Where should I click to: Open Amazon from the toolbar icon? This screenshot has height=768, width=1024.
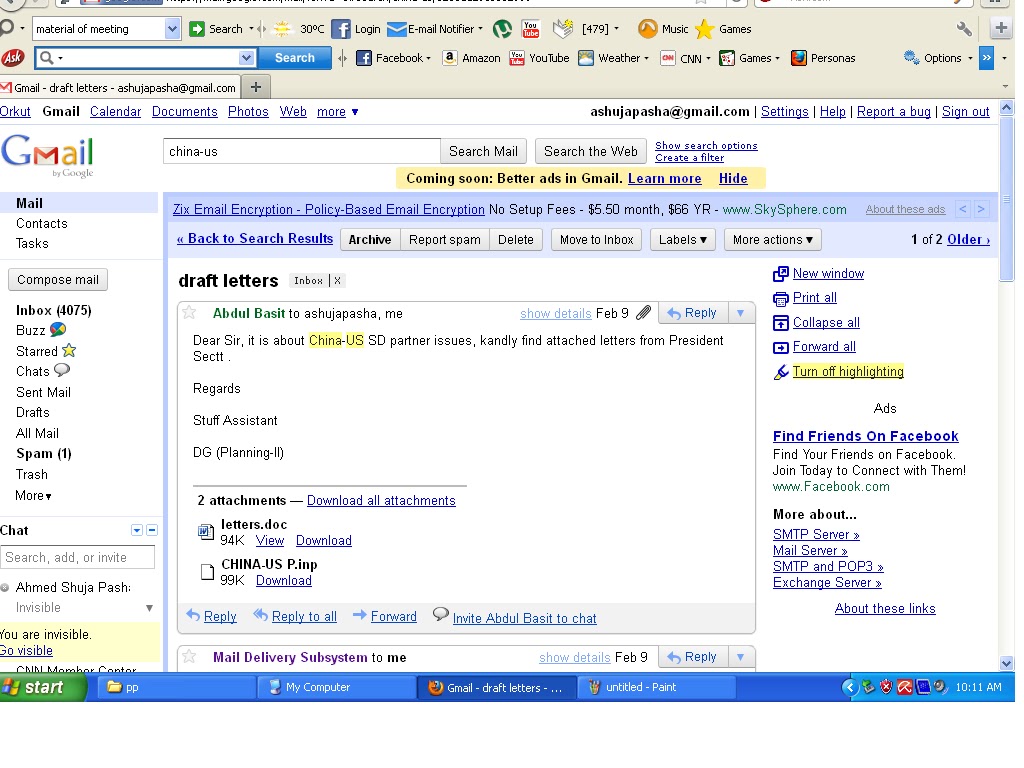point(452,58)
